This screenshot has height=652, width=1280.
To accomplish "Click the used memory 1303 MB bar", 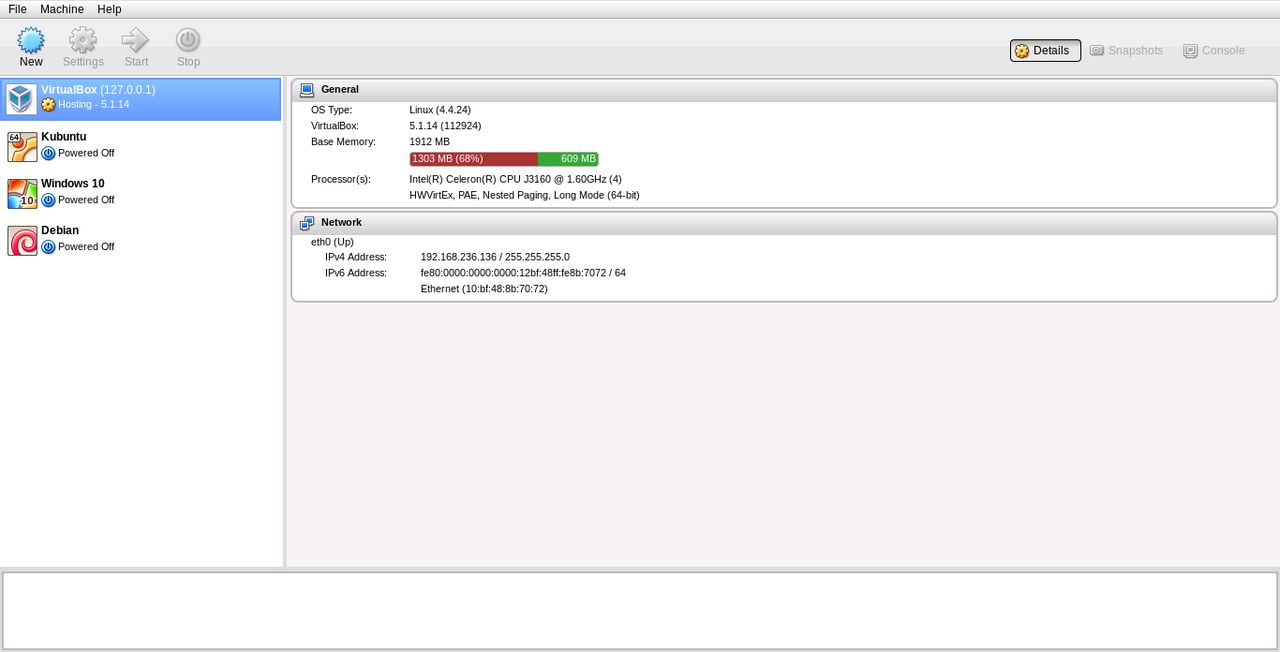I will (474, 159).
